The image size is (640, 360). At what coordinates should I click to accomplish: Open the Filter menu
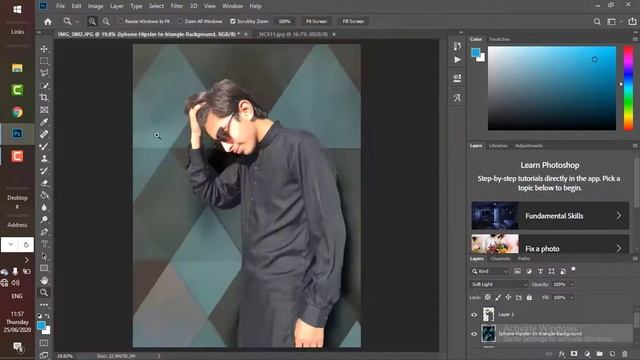[x=177, y=6]
